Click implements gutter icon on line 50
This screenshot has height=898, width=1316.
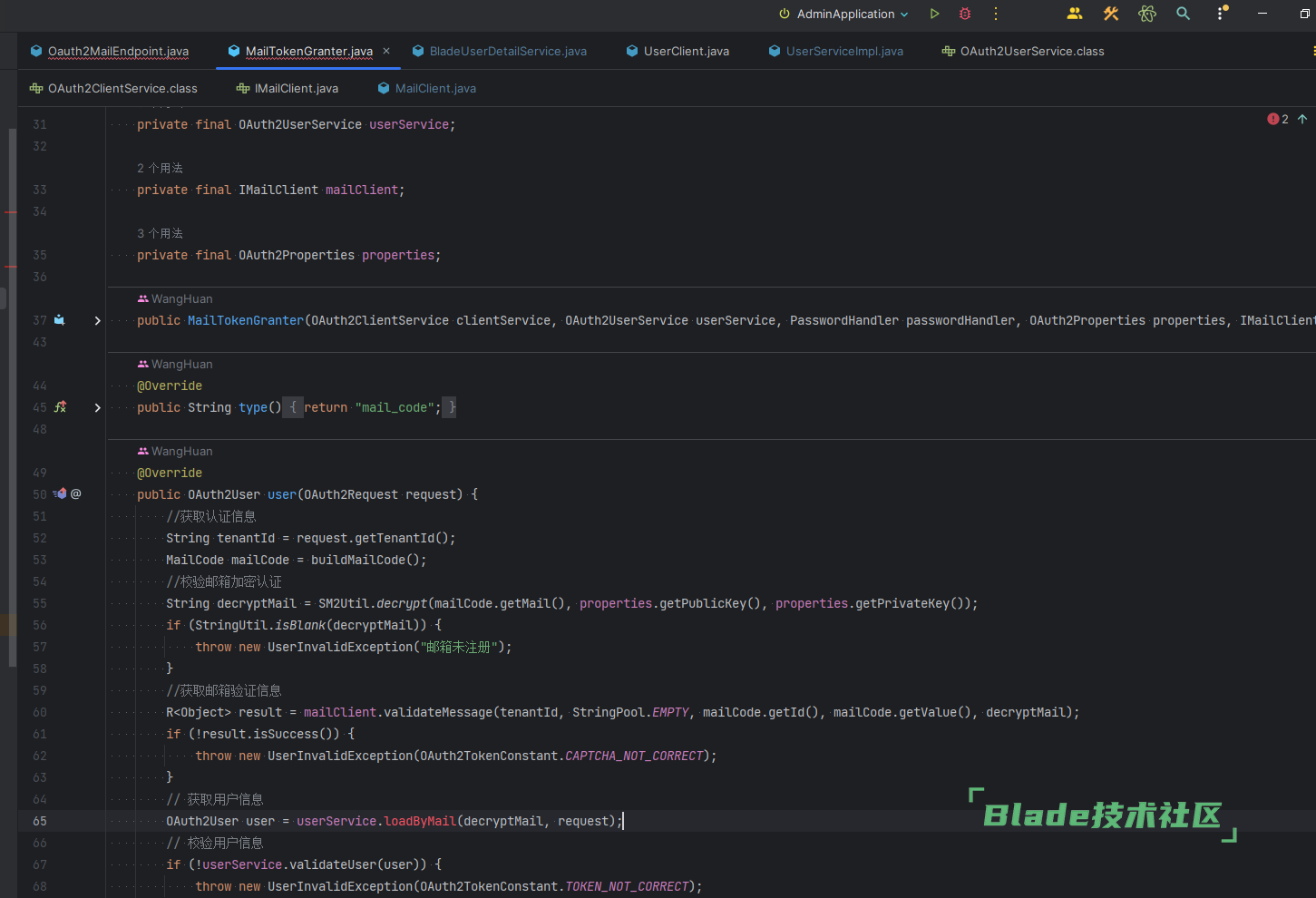click(x=60, y=494)
